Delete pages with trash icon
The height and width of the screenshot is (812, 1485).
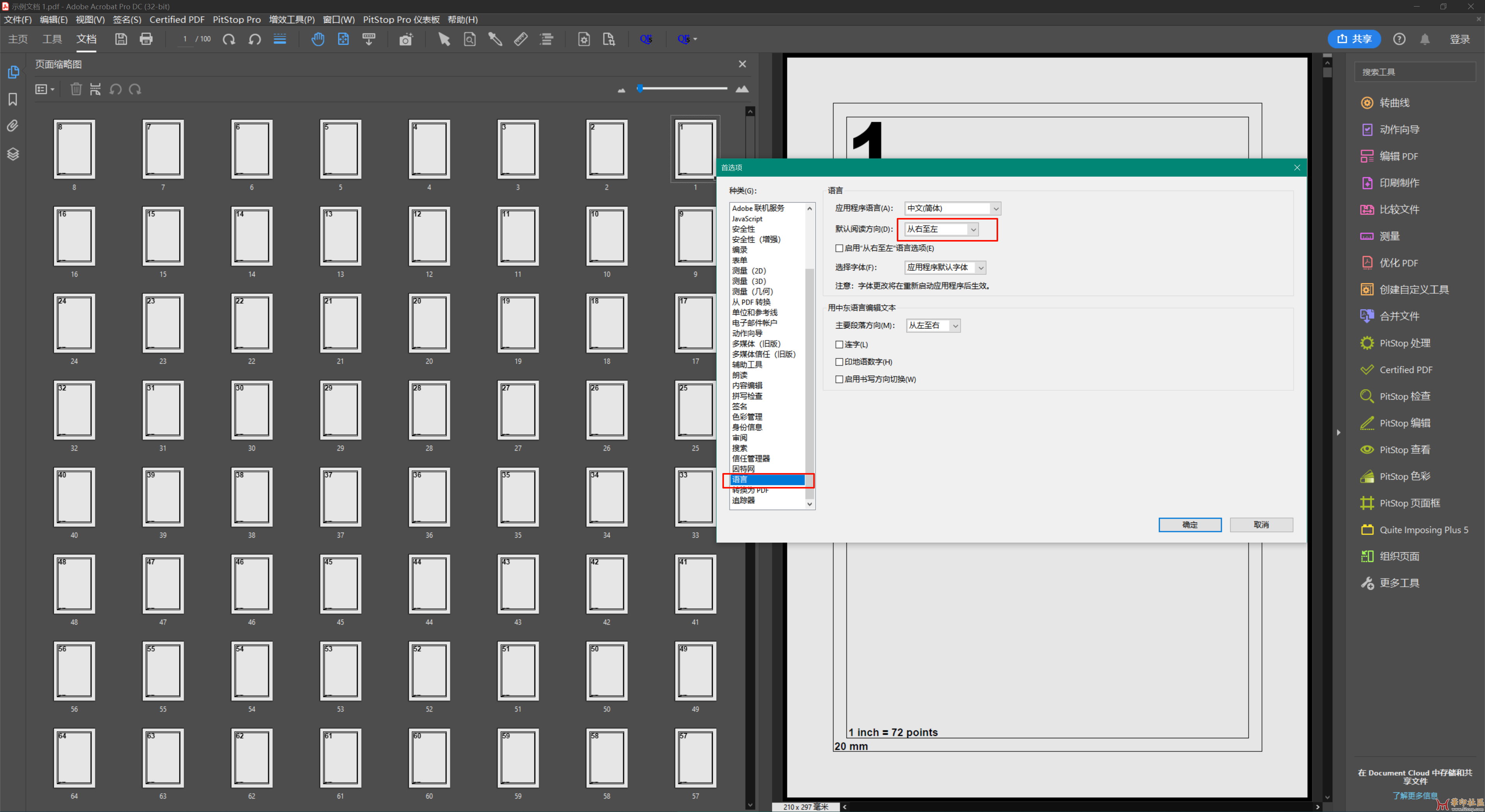(75, 89)
